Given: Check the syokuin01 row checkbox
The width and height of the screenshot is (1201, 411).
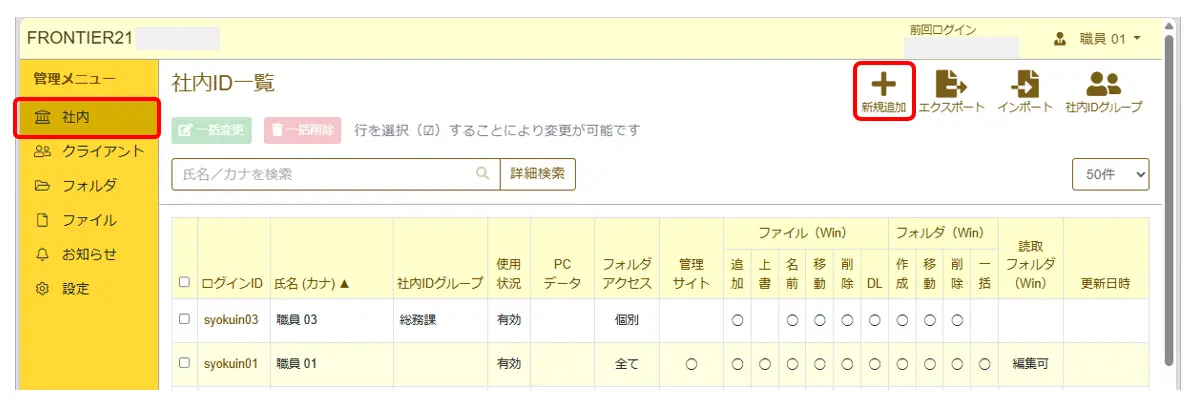Looking at the screenshot, I should pyautogui.click(x=184, y=364).
